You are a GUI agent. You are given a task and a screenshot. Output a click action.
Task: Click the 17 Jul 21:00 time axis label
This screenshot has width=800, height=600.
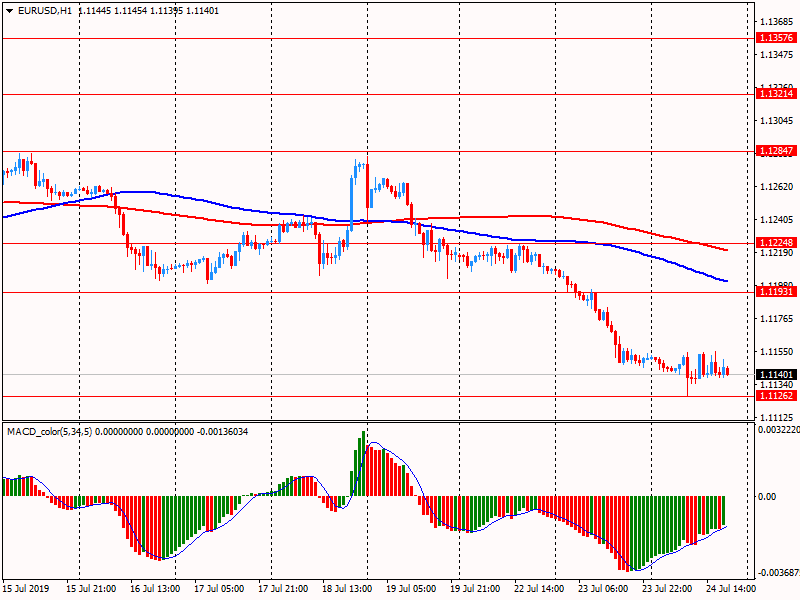click(x=283, y=588)
